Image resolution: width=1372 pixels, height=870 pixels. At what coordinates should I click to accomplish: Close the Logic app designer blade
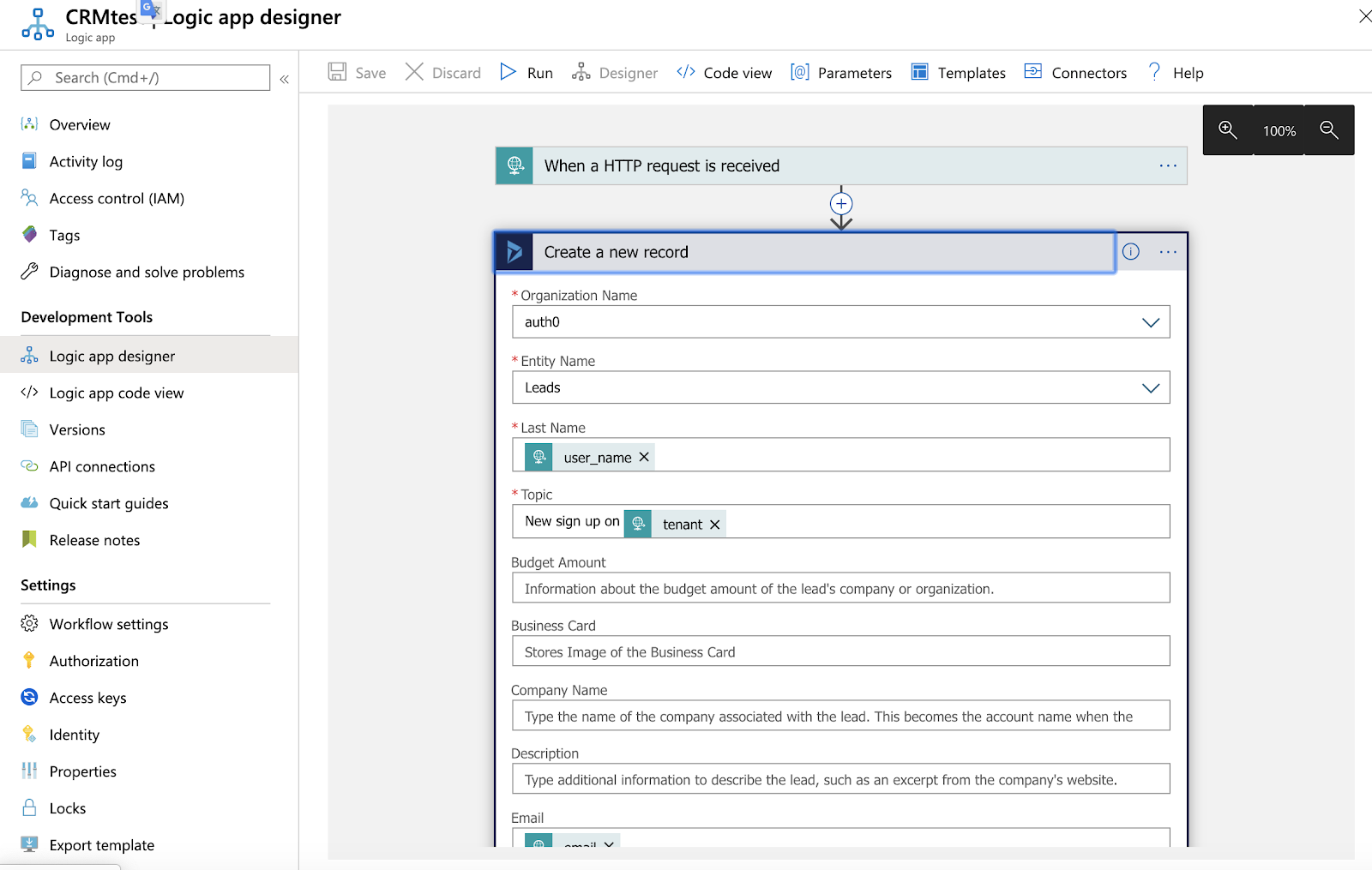1364,16
